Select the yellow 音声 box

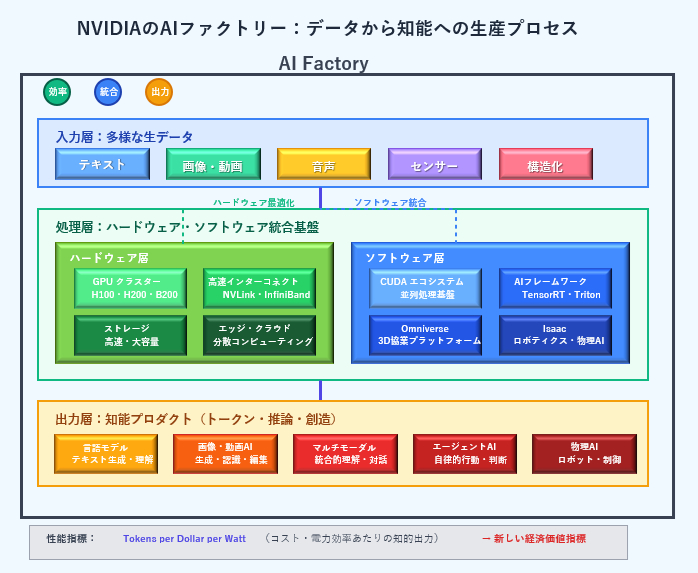324,164
